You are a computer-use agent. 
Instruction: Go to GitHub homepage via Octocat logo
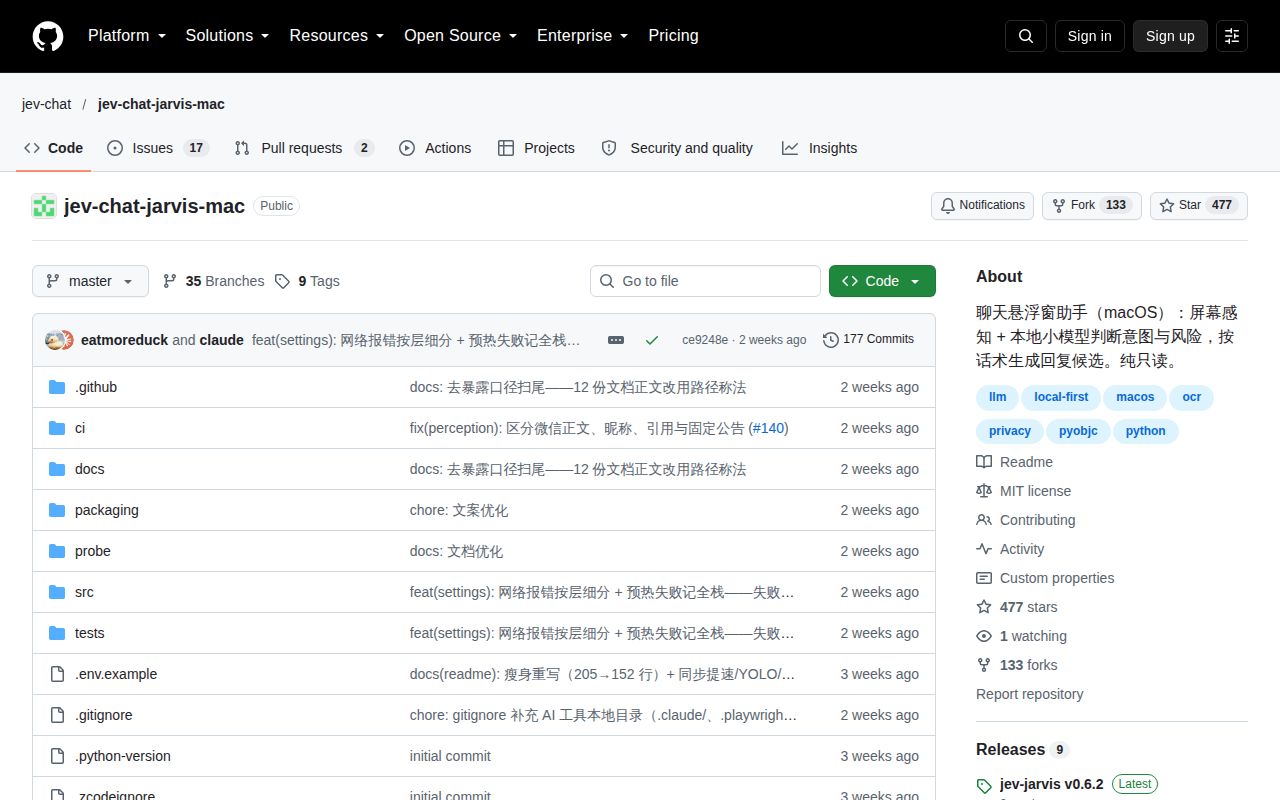(x=48, y=36)
